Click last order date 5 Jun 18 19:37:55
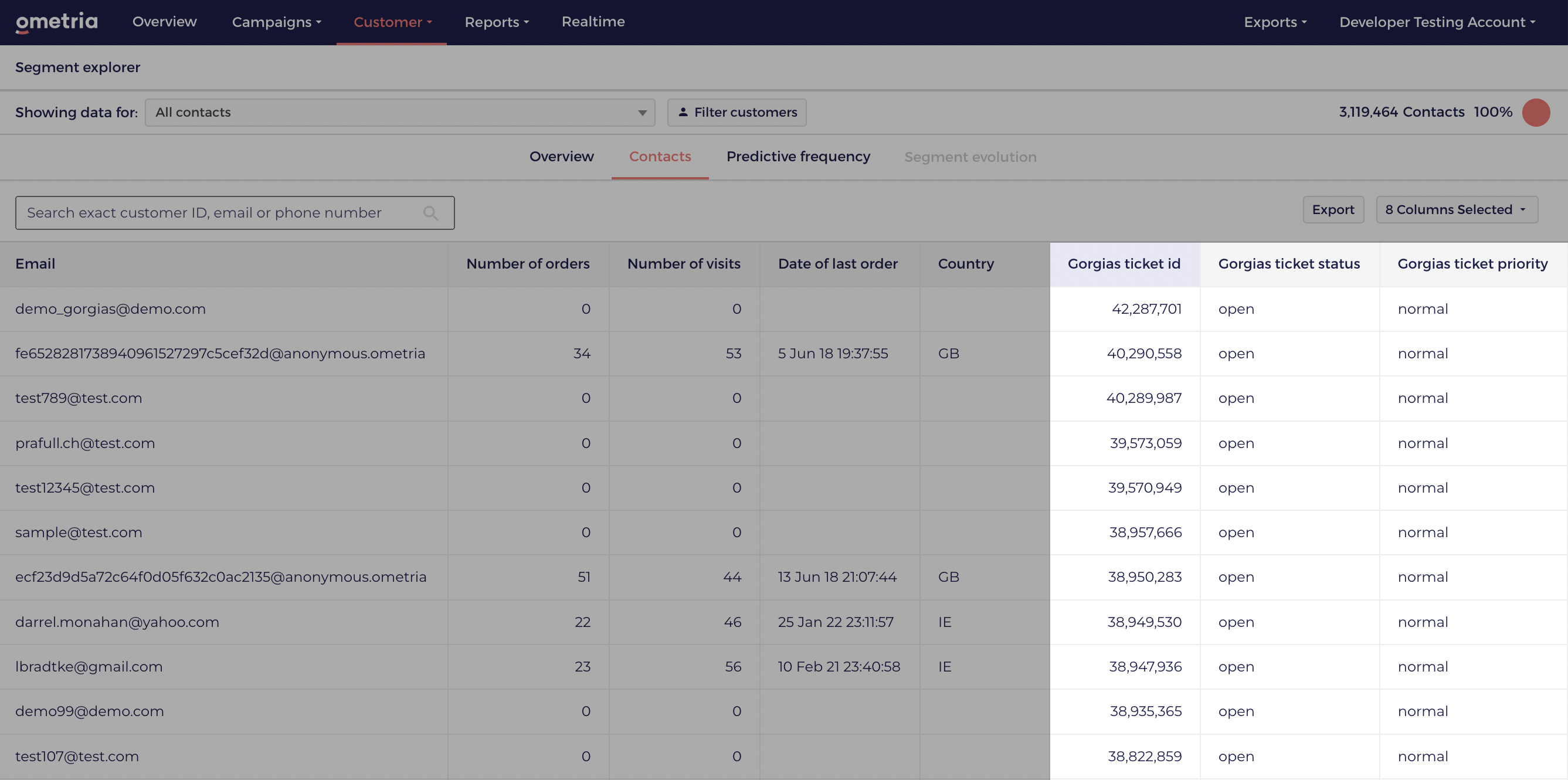This screenshot has height=780, width=1568. click(833, 353)
